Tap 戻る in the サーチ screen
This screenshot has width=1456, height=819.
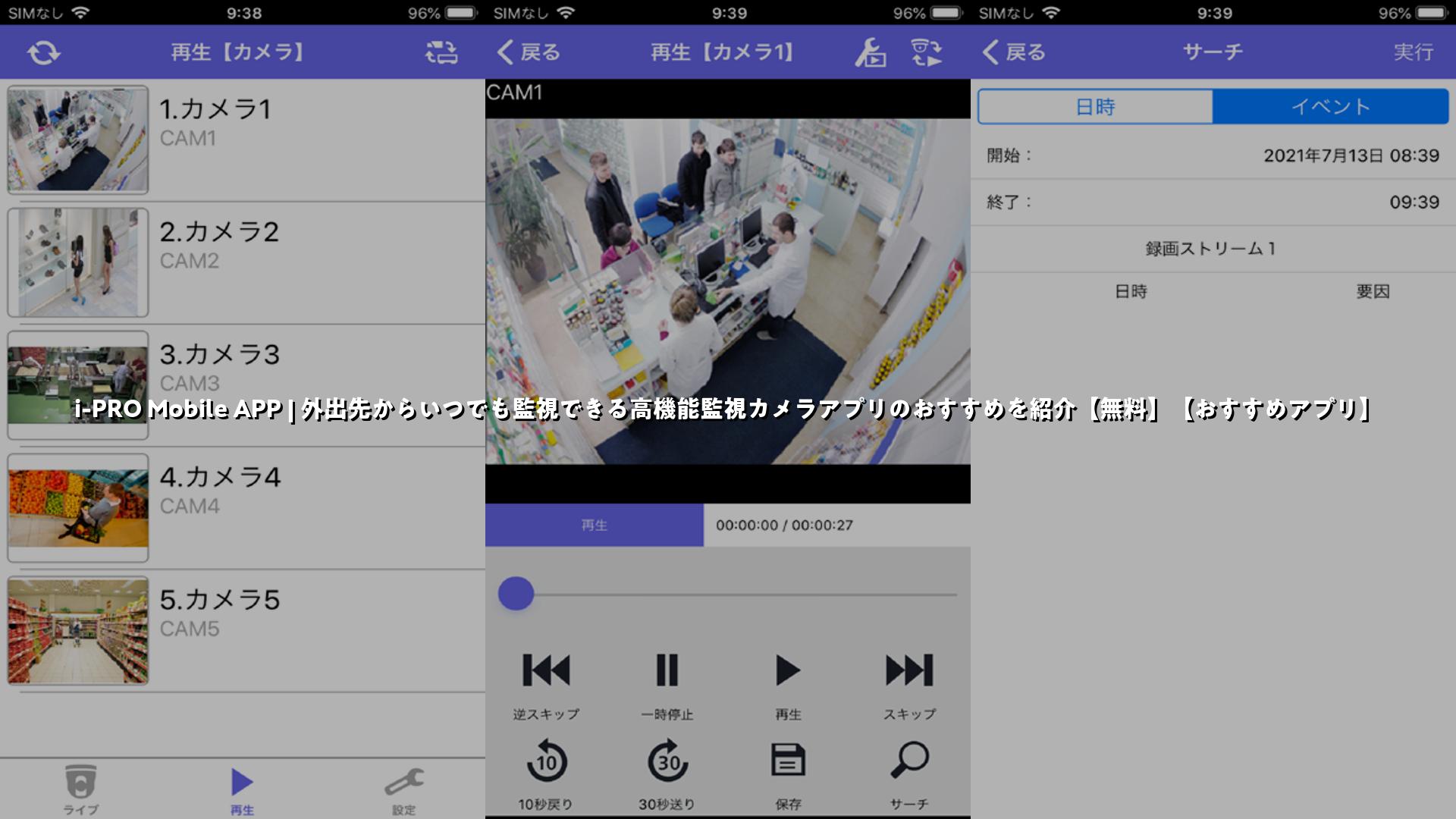tap(1014, 52)
